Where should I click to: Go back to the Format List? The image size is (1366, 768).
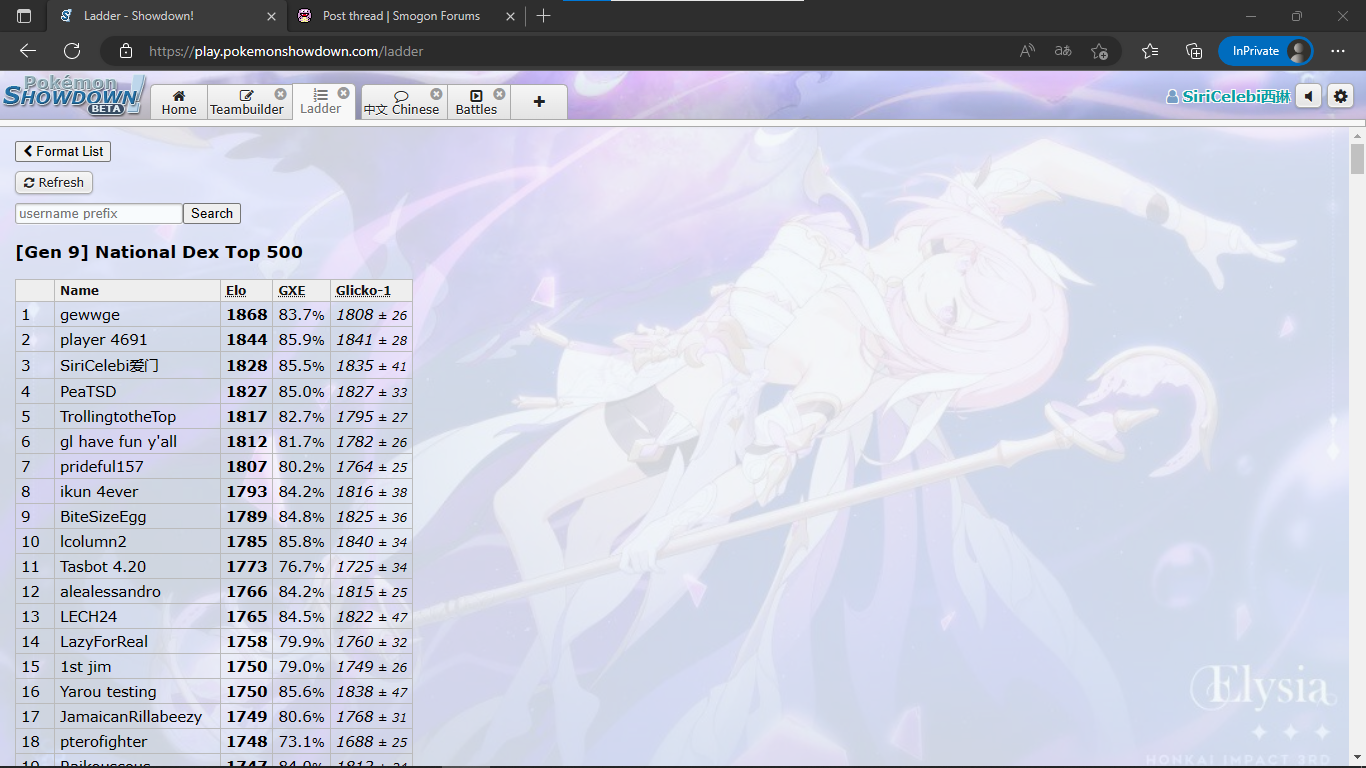(63, 151)
